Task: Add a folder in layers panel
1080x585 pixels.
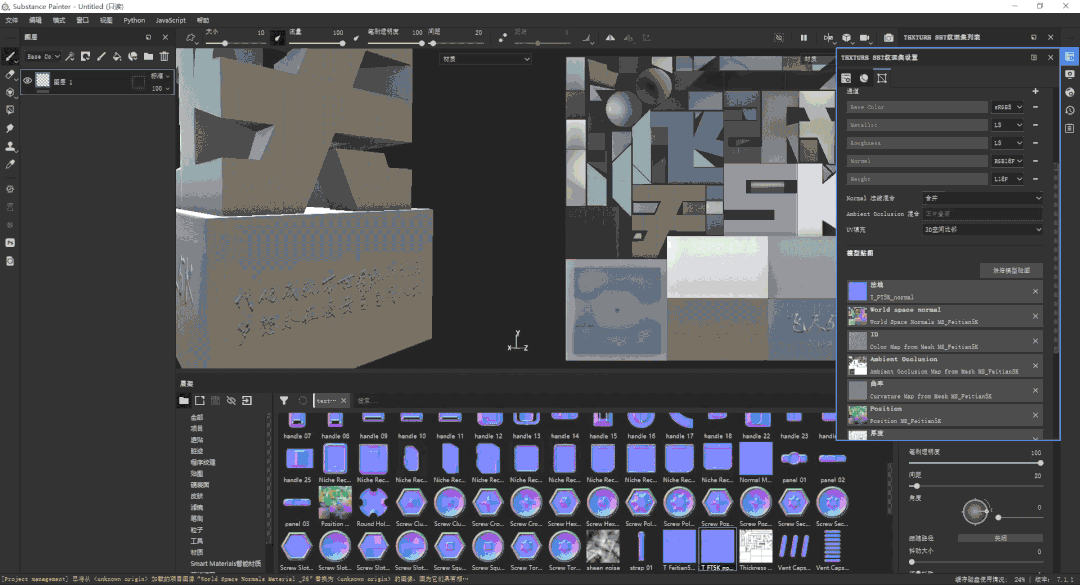Action: coord(148,57)
